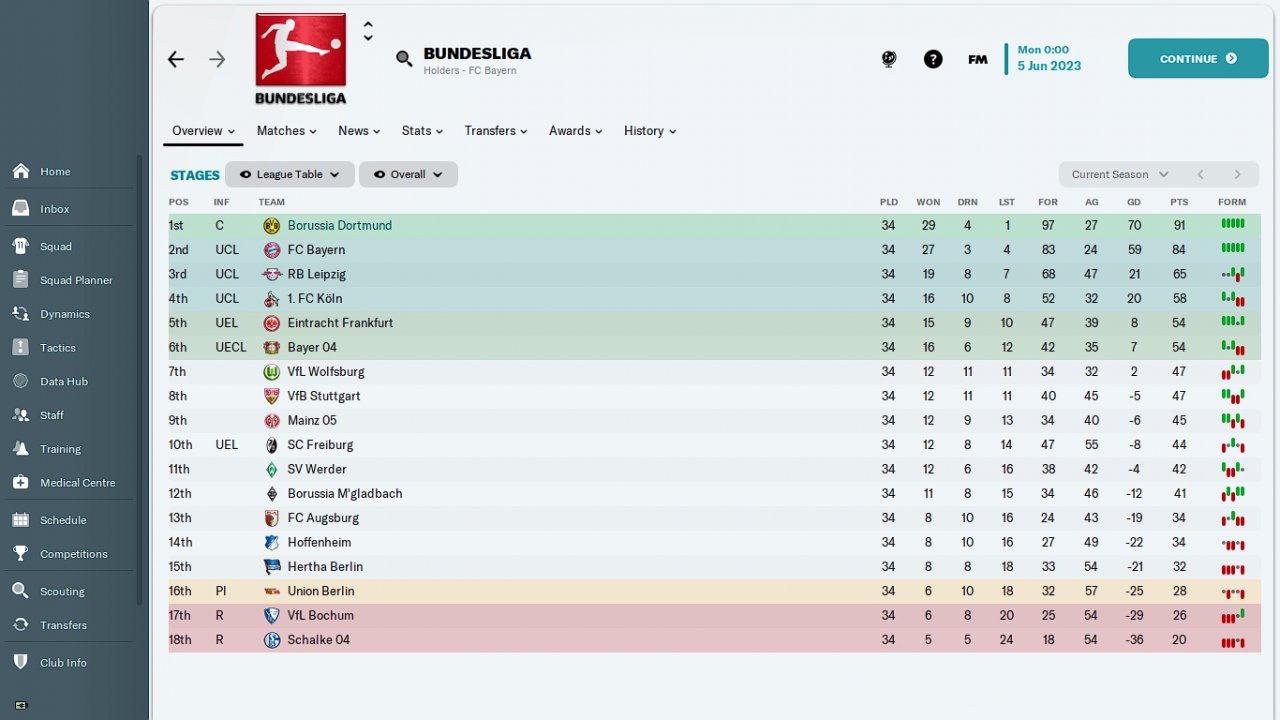The image size is (1280, 720).
Task: Open the Matches tab menu
Action: [286, 131]
